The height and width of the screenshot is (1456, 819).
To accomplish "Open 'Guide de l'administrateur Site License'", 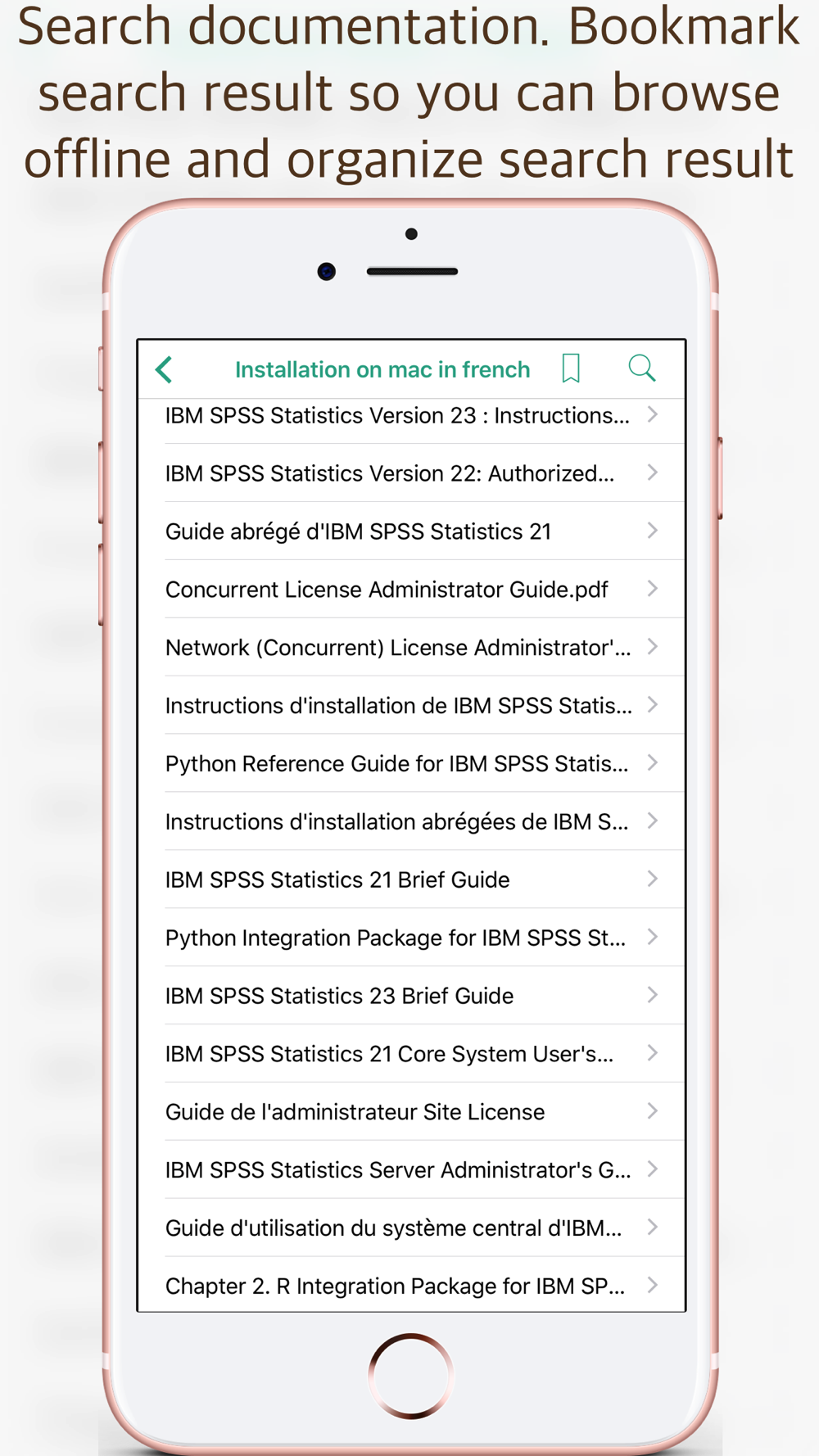I will pos(412,1113).
